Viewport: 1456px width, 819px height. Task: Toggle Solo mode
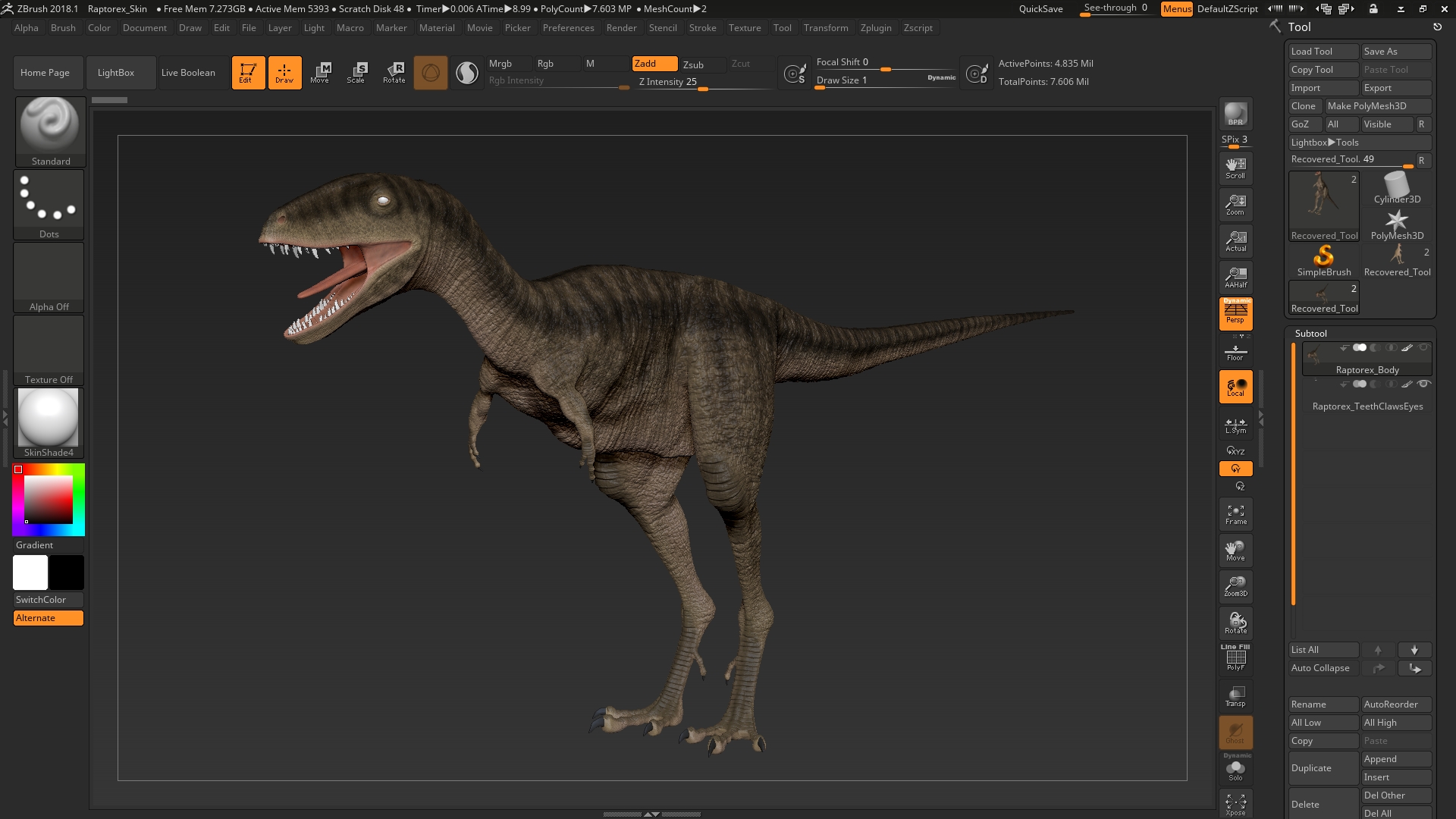tap(1235, 769)
